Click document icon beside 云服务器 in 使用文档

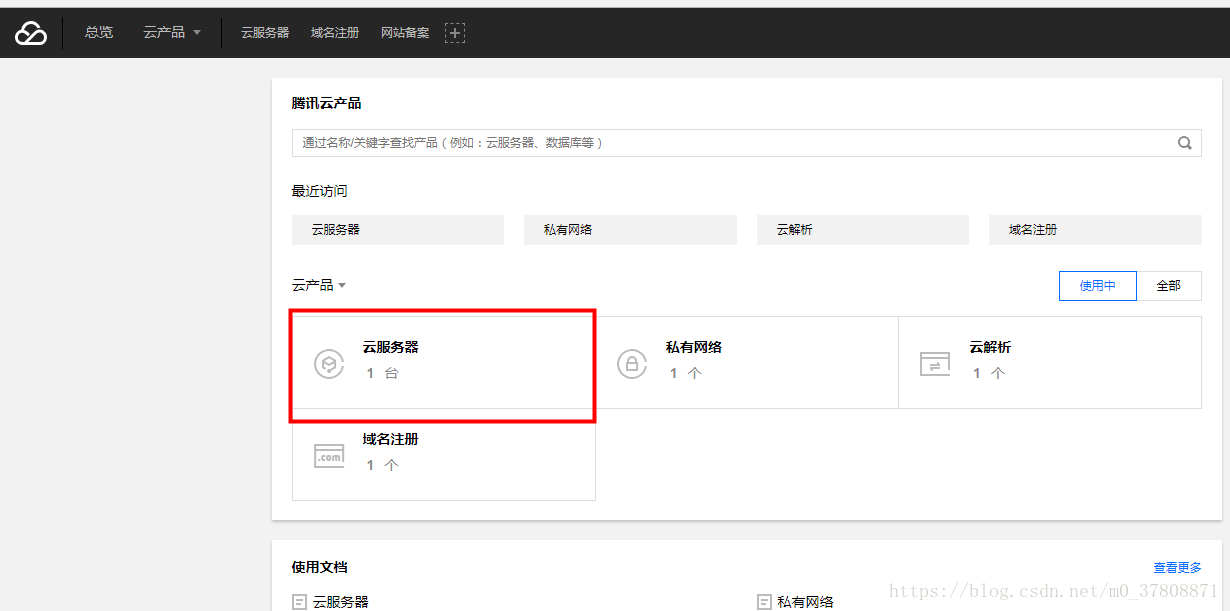pyautogui.click(x=299, y=602)
